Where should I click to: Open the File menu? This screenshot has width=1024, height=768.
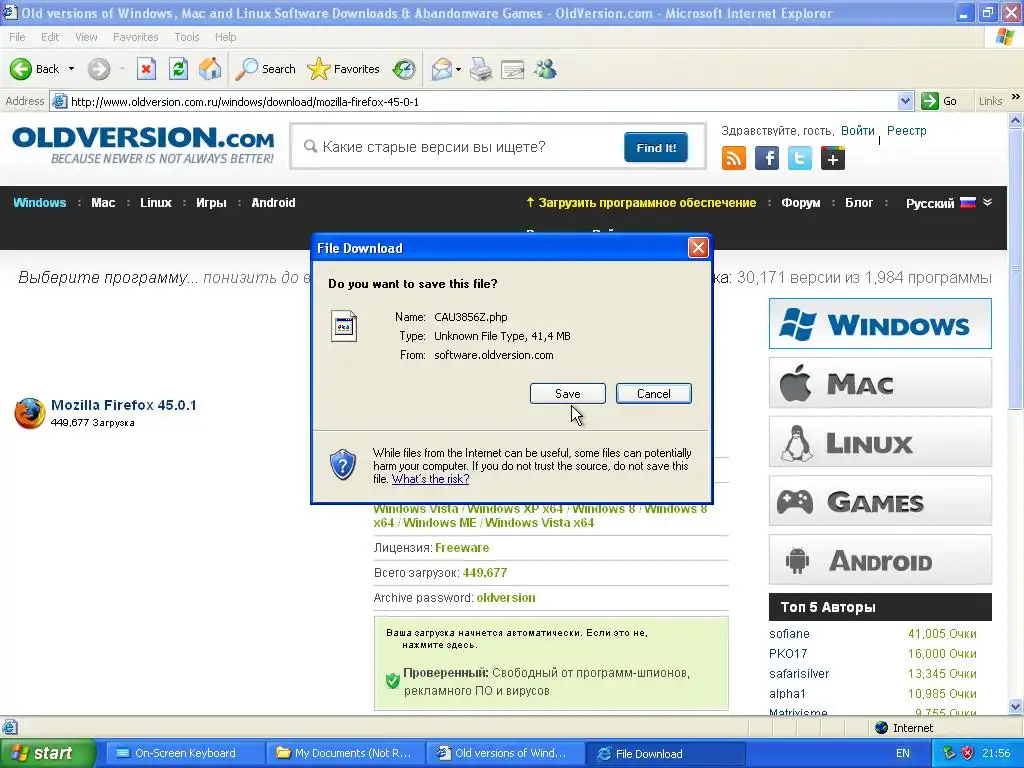coord(17,37)
